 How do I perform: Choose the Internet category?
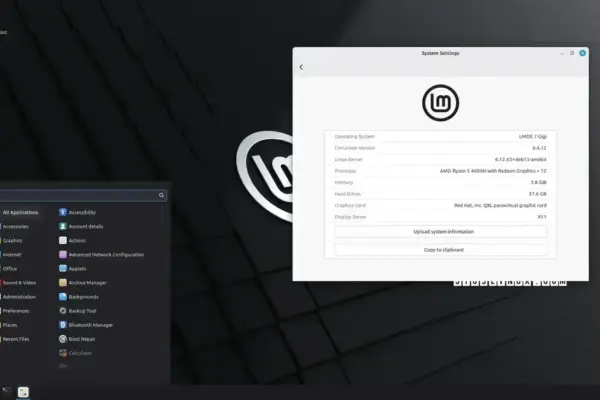click(x=12, y=255)
